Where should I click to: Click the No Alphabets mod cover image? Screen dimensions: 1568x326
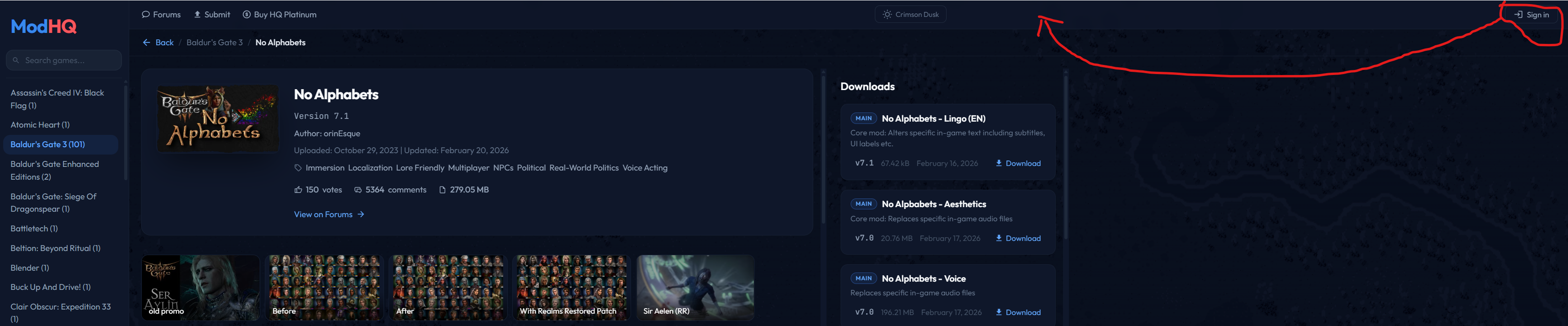click(x=218, y=118)
